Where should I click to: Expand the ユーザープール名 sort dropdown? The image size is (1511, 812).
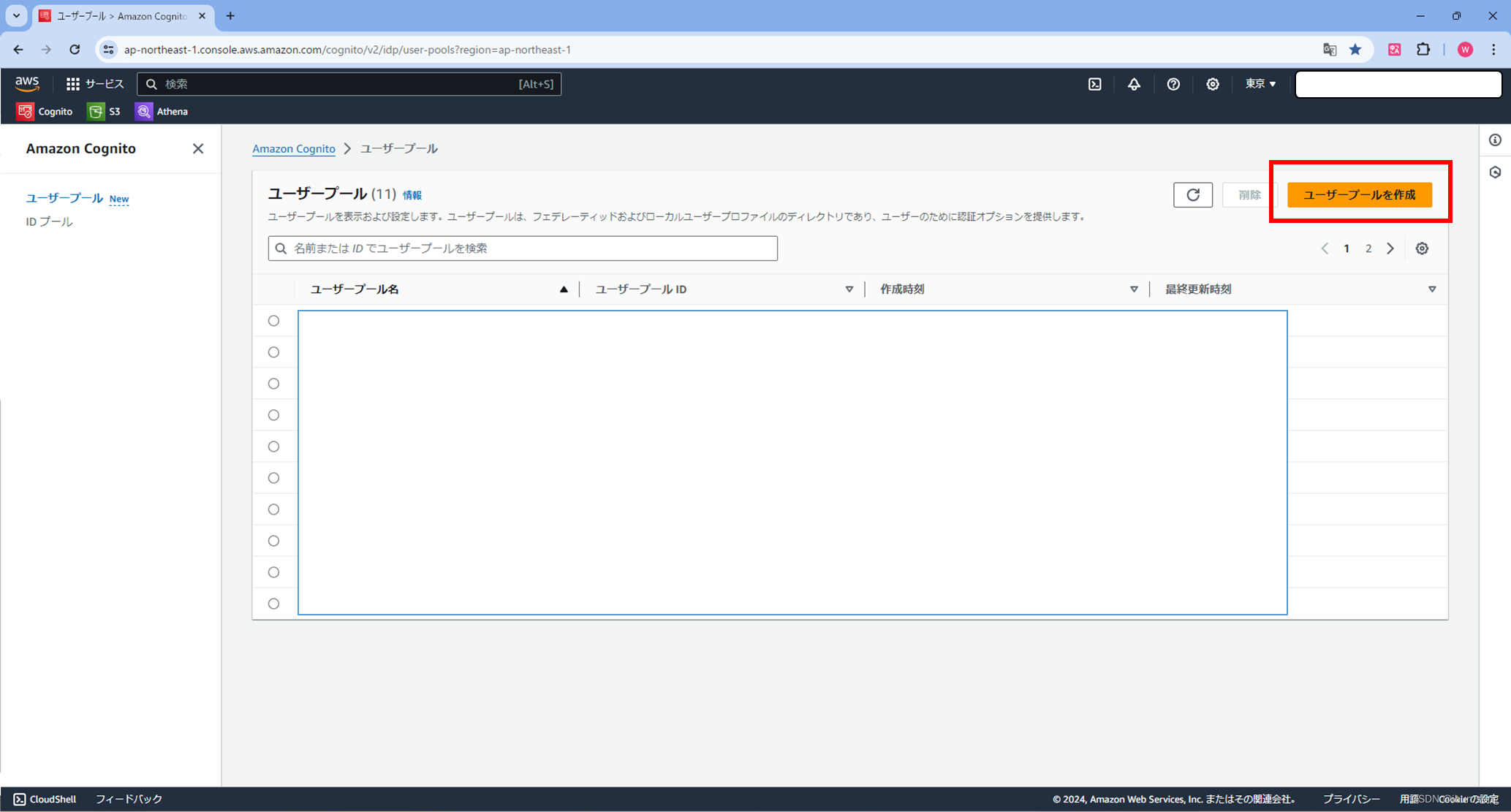[x=563, y=289]
